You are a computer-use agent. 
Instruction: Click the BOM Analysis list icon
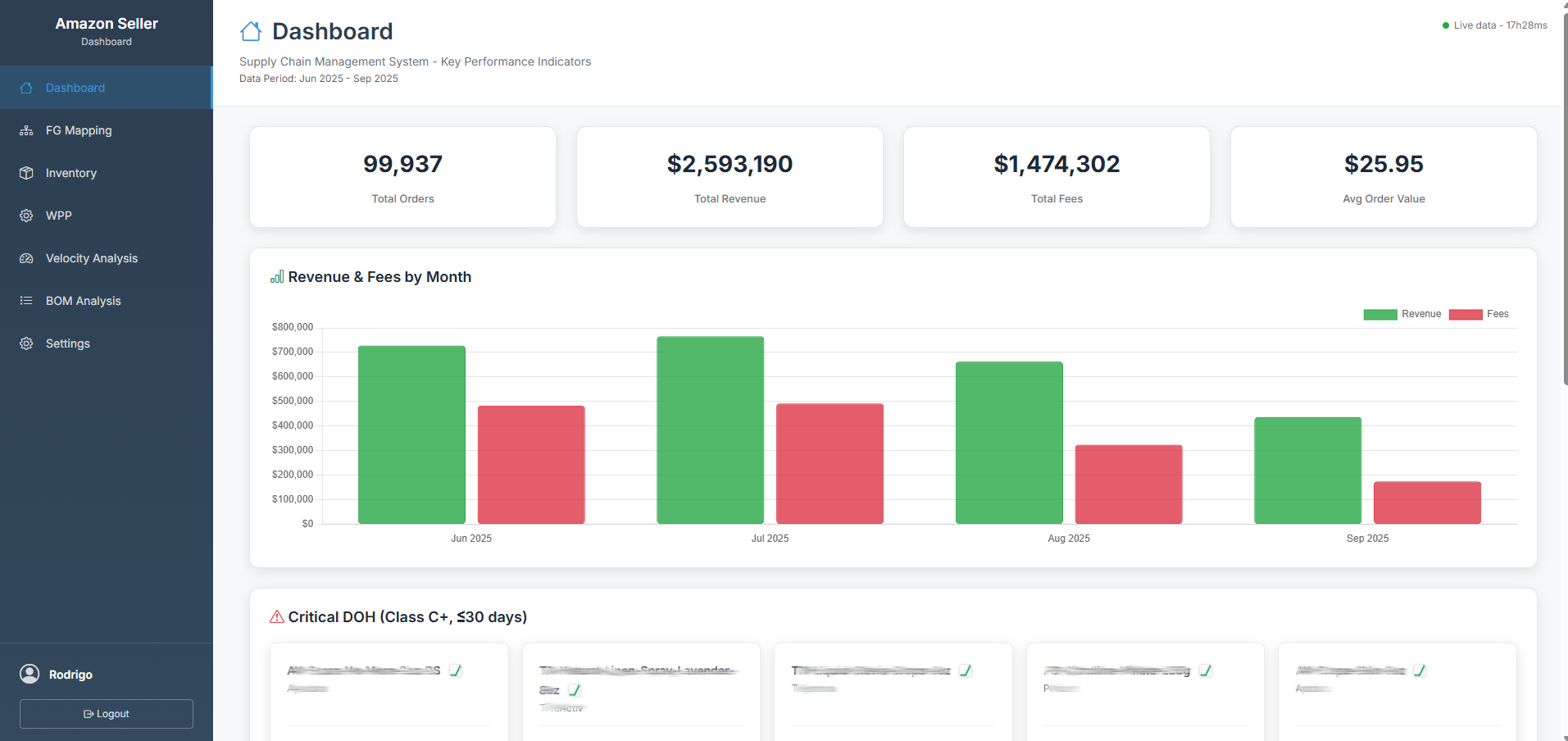coord(25,301)
